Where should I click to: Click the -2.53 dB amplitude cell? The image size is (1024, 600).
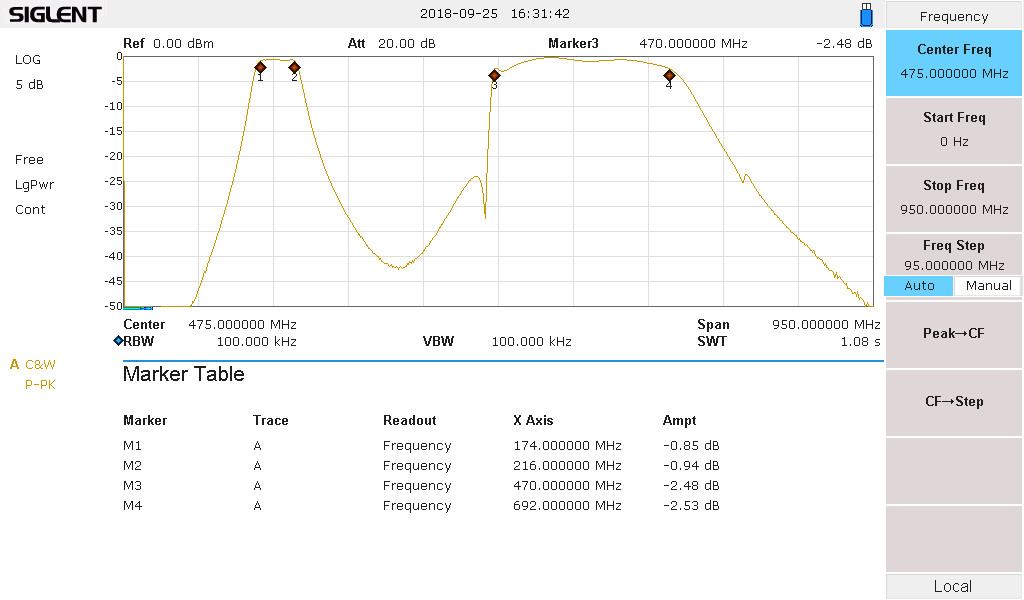click(x=691, y=505)
